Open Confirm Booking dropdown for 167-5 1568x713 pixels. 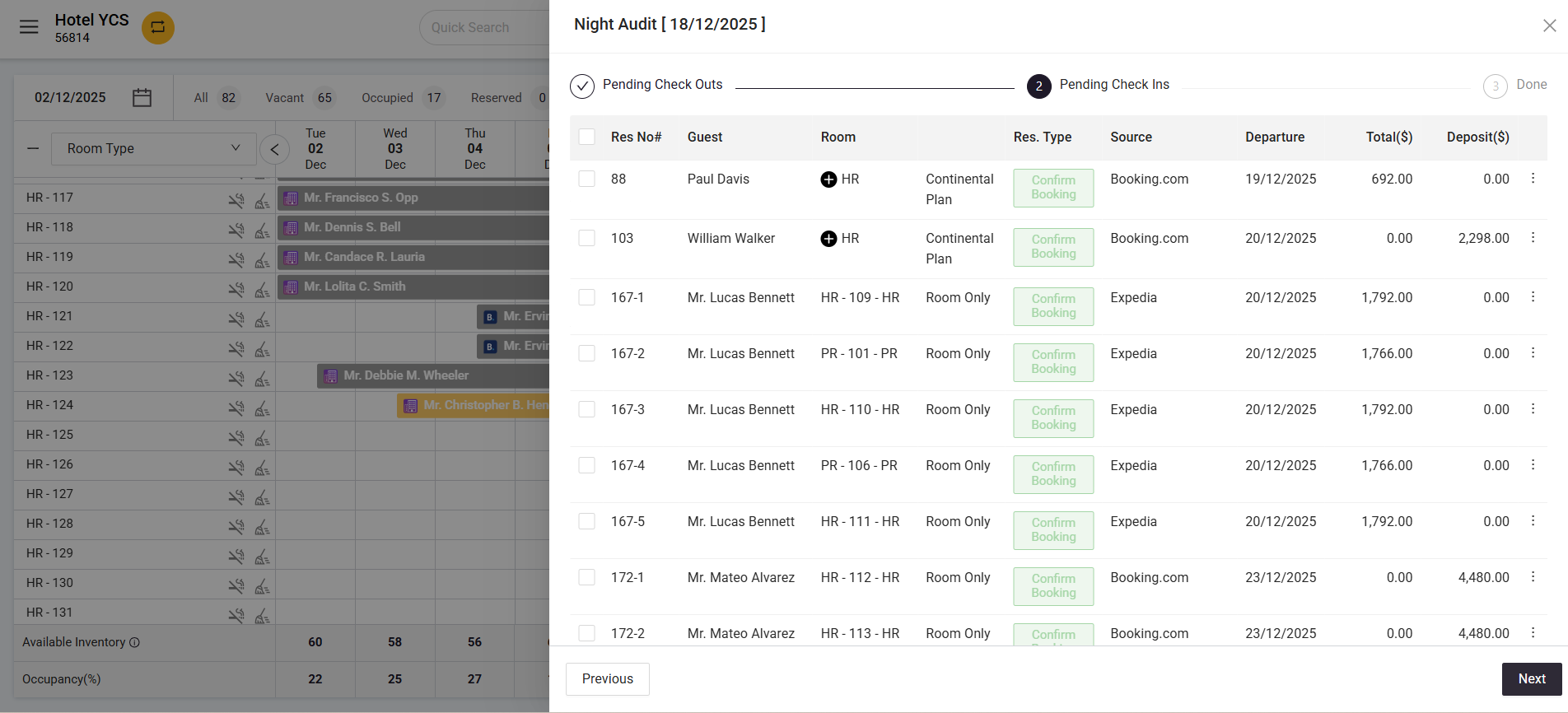[1053, 530]
